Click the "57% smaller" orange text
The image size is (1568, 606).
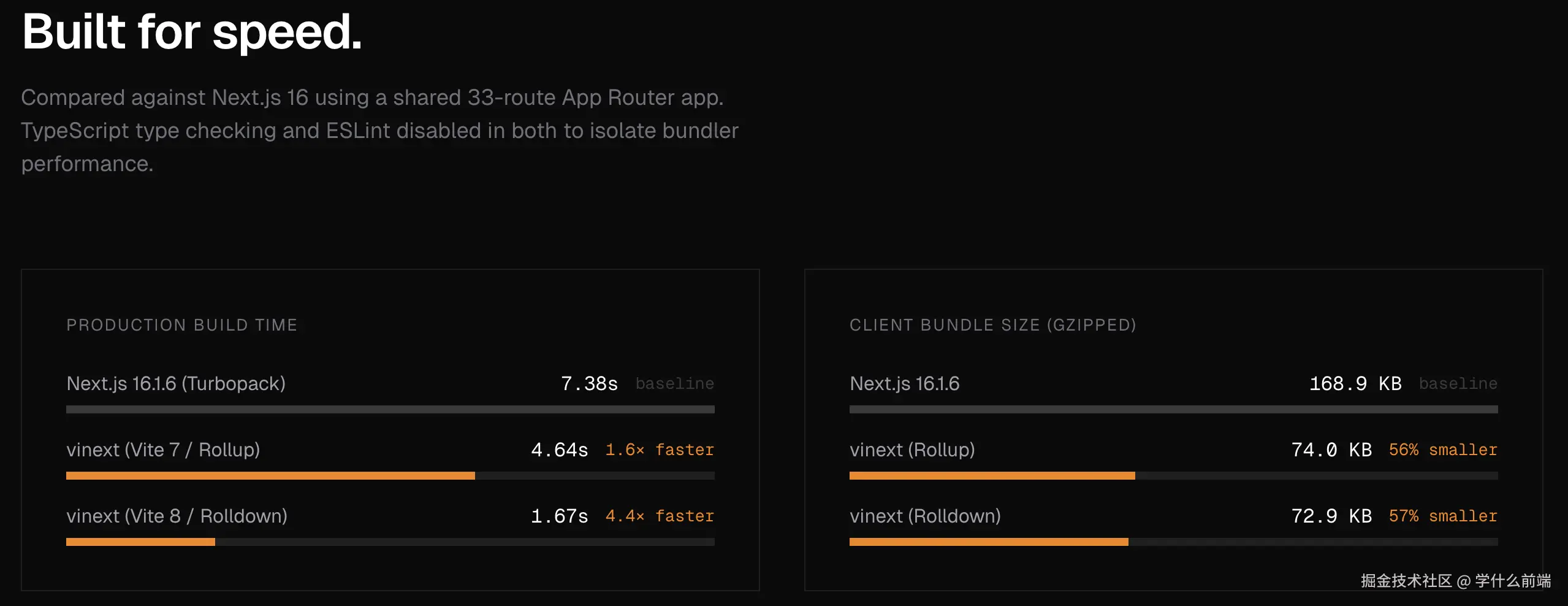1442,516
